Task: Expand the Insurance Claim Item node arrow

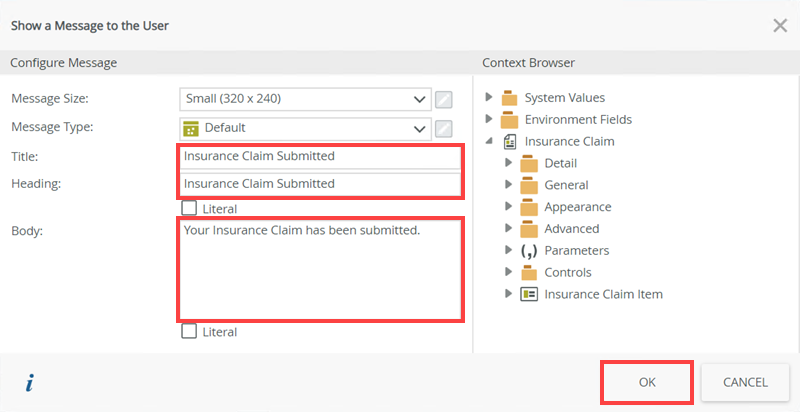Action: (x=508, y=294)
